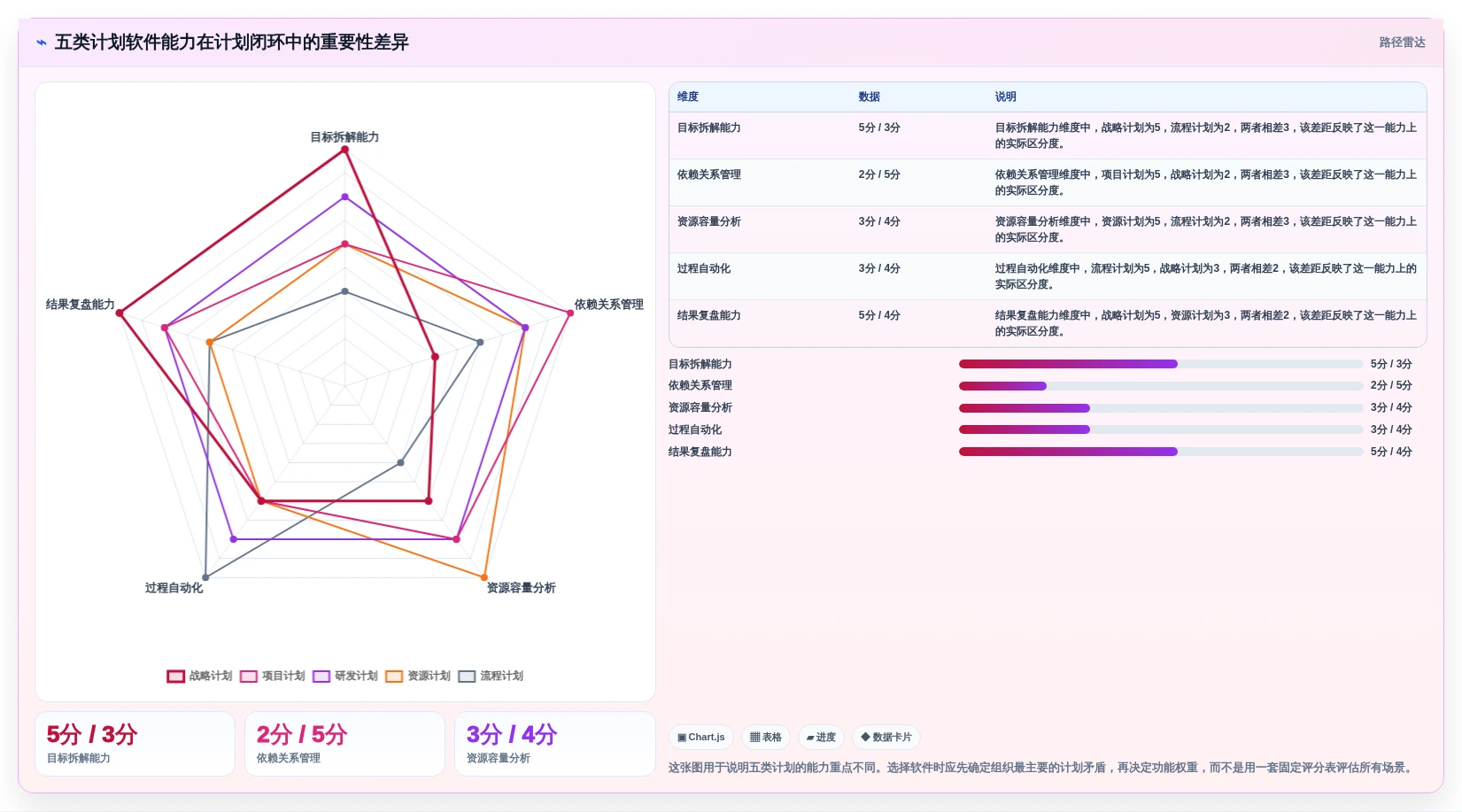Click the 表格 chip

(x=766, y=737)
